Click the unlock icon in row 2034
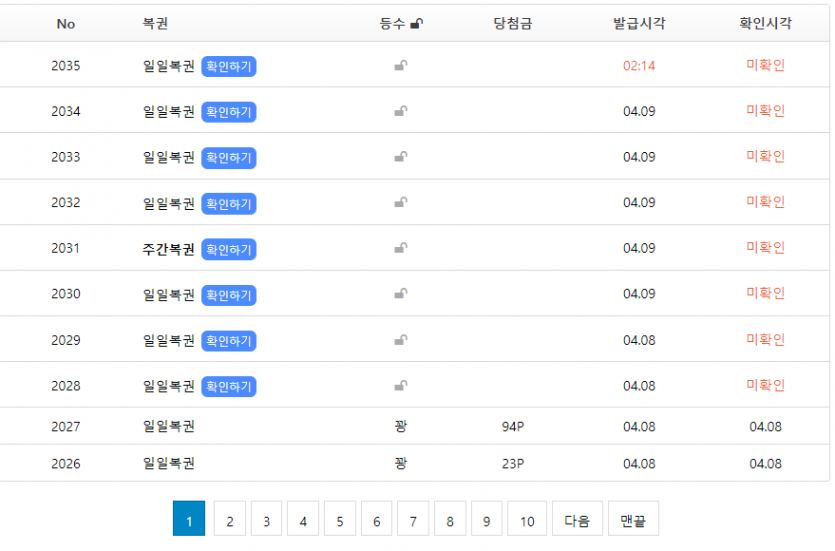 (x=400, y=112)
